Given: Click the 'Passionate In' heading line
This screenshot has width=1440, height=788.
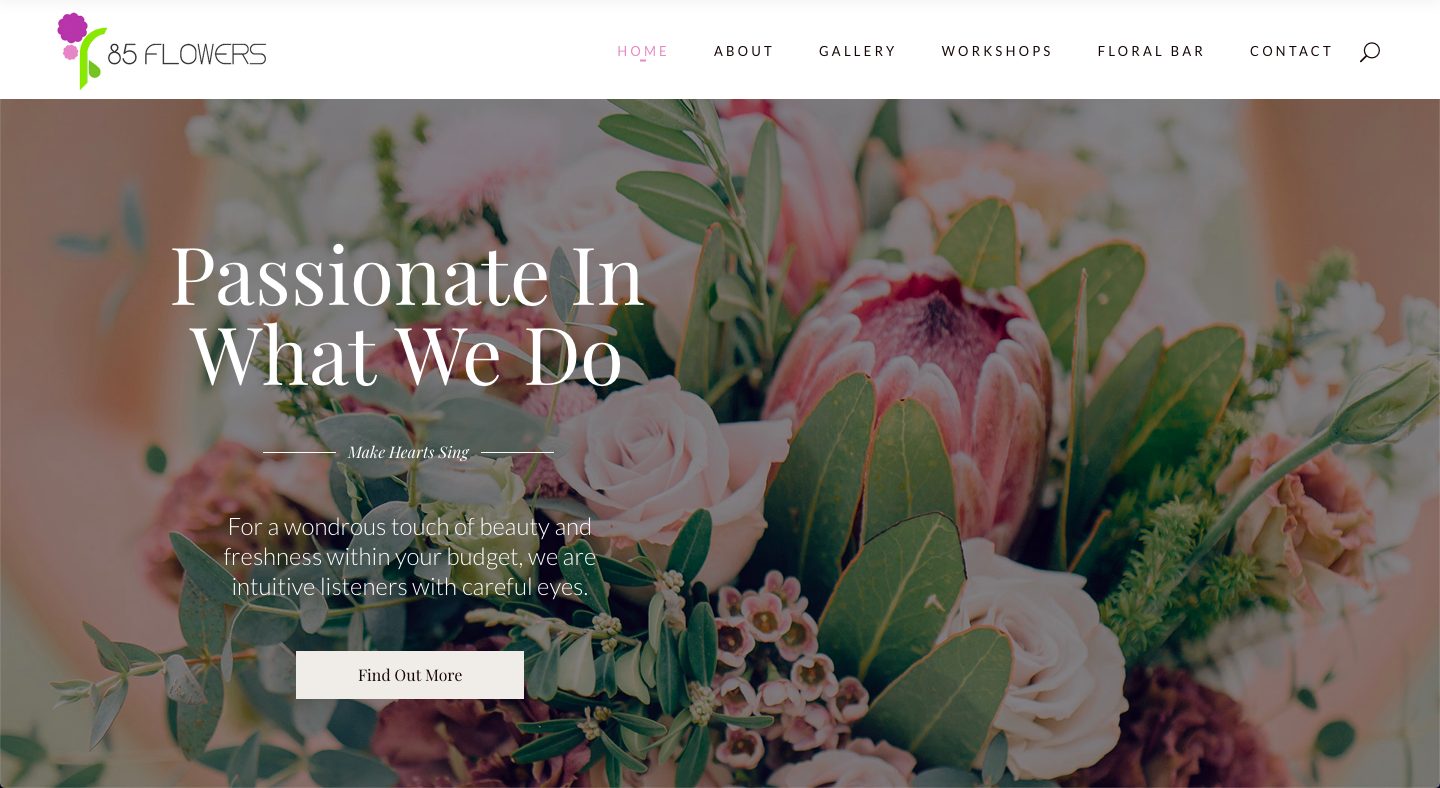Looking at the screenshot, I should pyautogui.click(x=407, y=274).
